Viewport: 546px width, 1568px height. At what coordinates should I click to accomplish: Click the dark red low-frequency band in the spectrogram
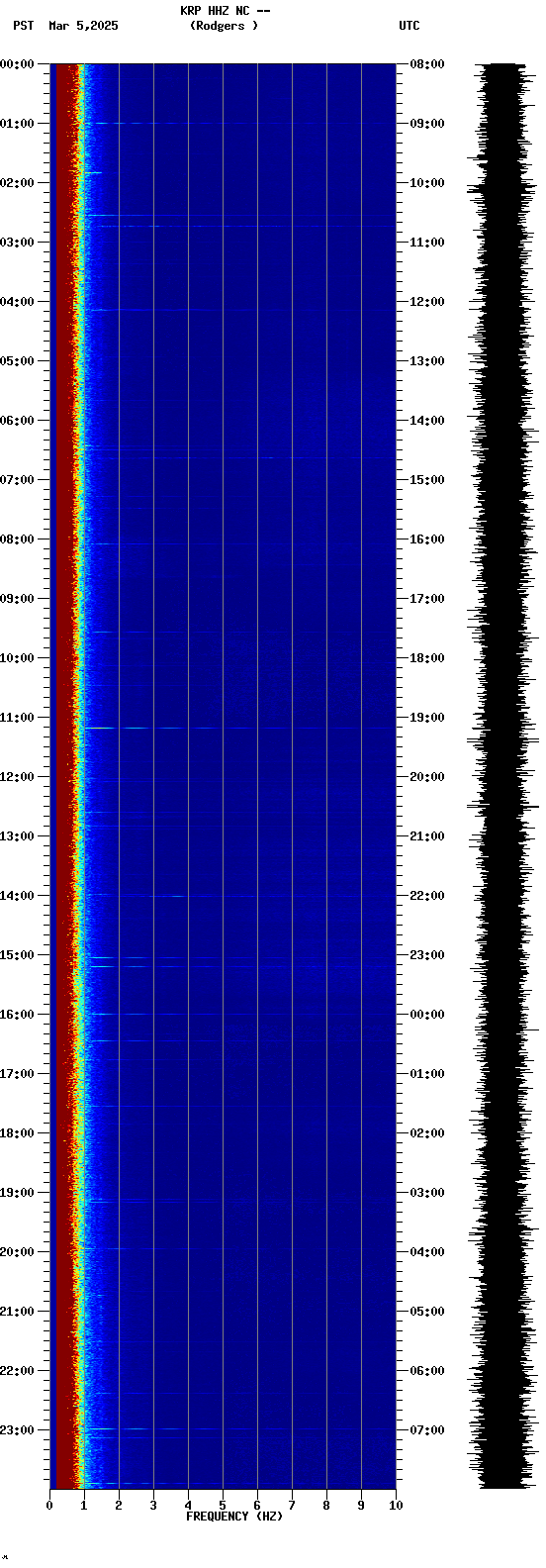click(x=64, y=776)
